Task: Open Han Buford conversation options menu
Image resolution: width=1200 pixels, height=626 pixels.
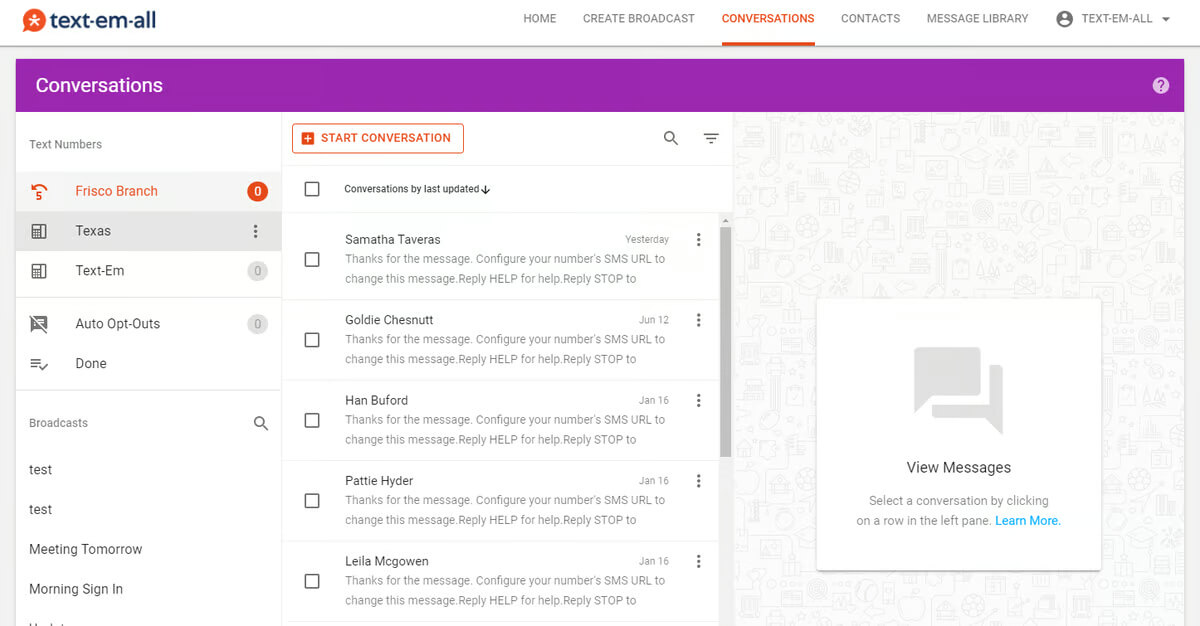Action: (698, 400)
